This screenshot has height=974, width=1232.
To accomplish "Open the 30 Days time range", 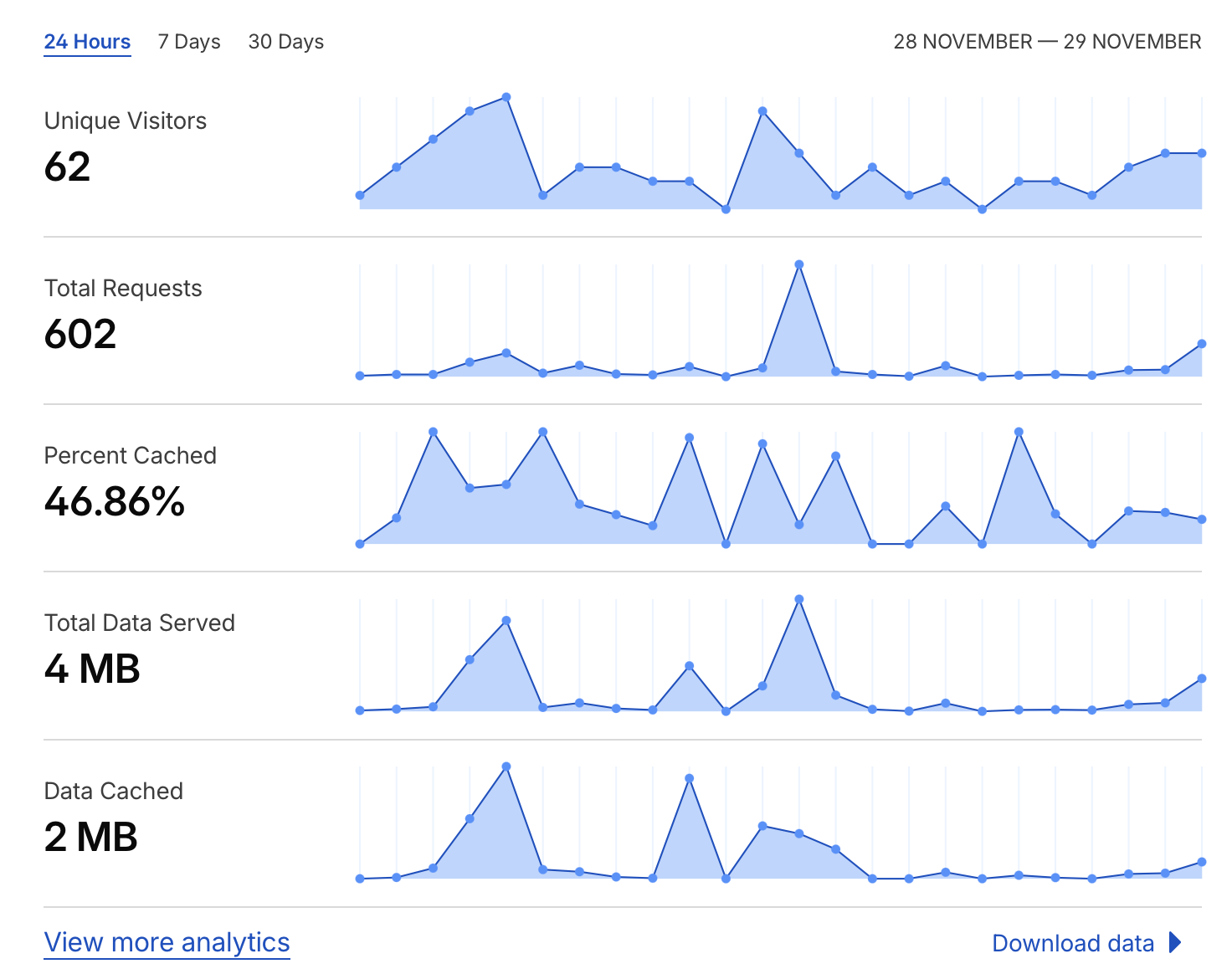I will point(285,42).
